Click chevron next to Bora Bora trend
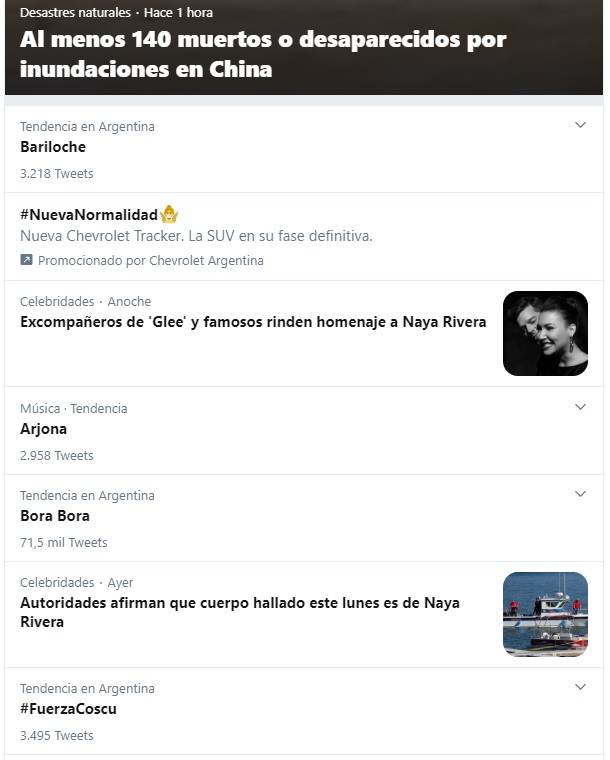610x760 pixels. [x=580, y=494]
